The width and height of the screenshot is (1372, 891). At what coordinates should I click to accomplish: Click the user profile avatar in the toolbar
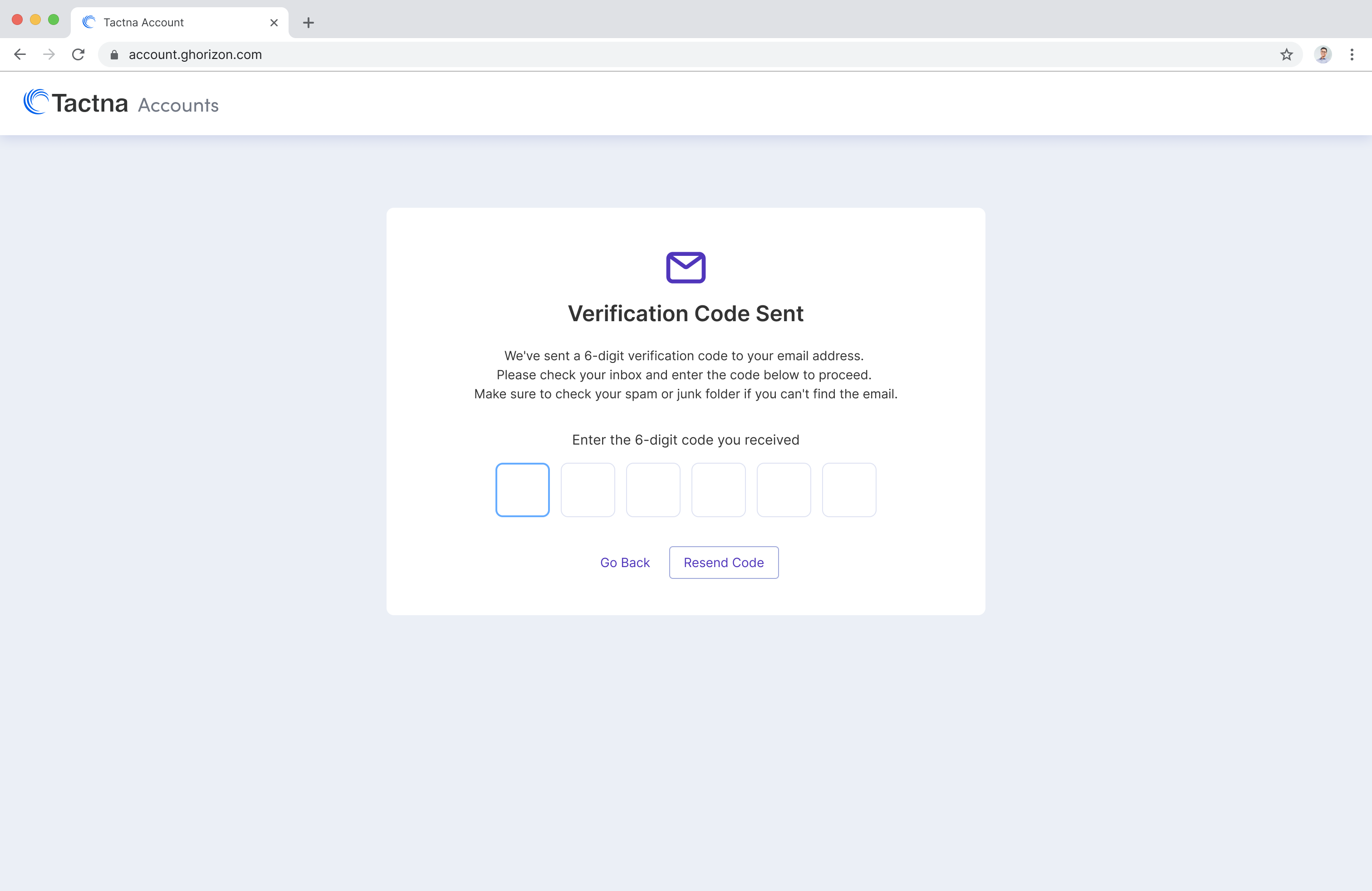click(1323, 54)
